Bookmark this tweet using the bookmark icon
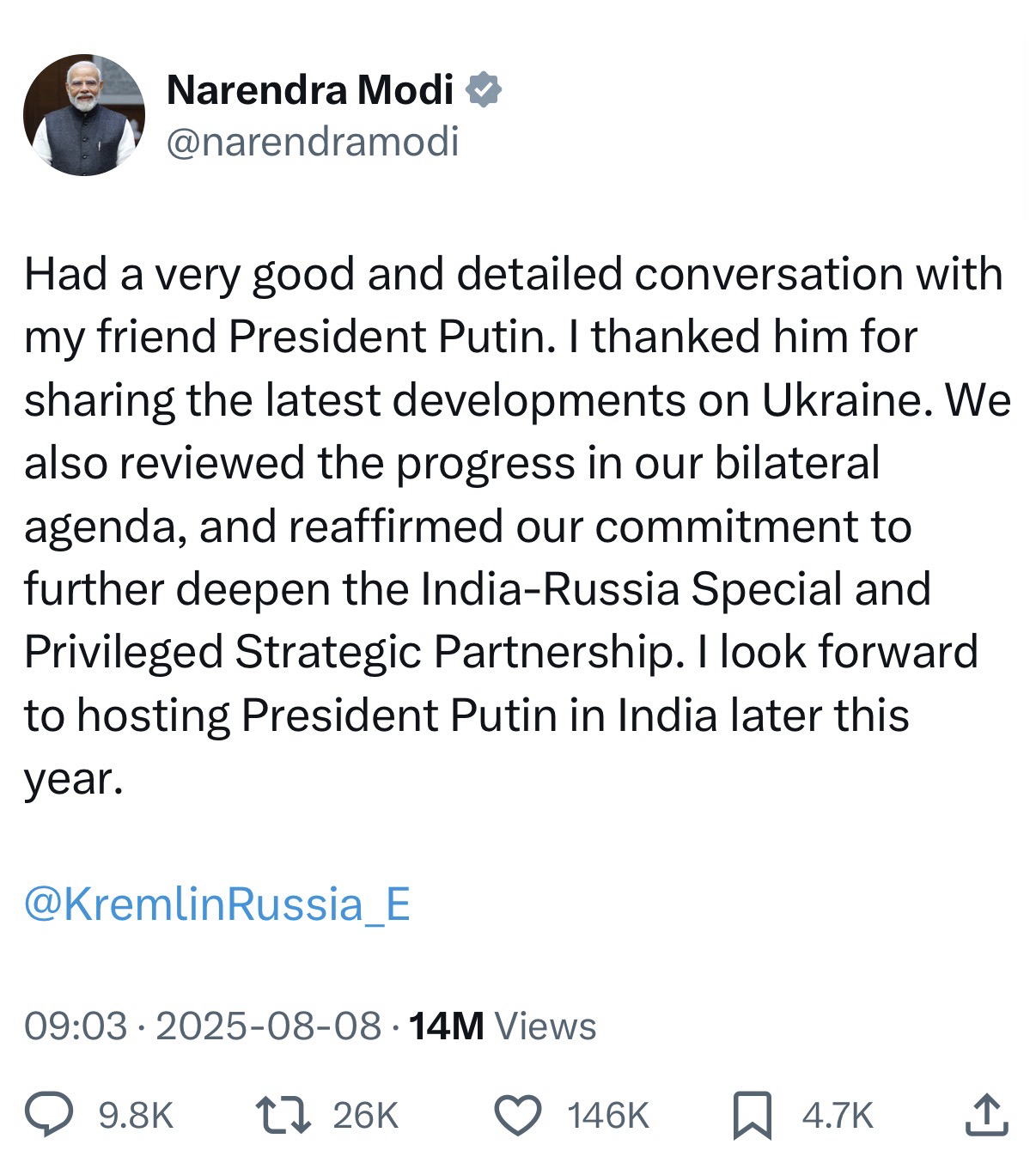The width and height of the screenshot is (1036, 1169). coord(752,1115)
